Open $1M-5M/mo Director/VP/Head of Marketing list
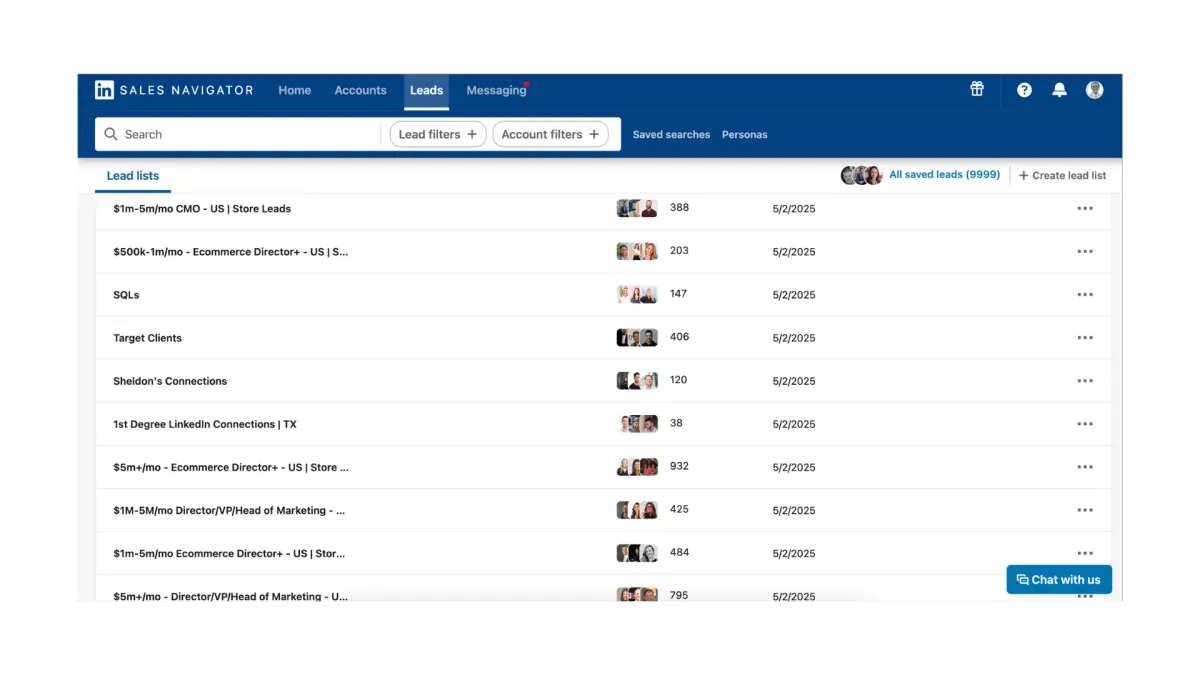The height and width of the screenshot is (675, 1200). [x=229, y=510]
